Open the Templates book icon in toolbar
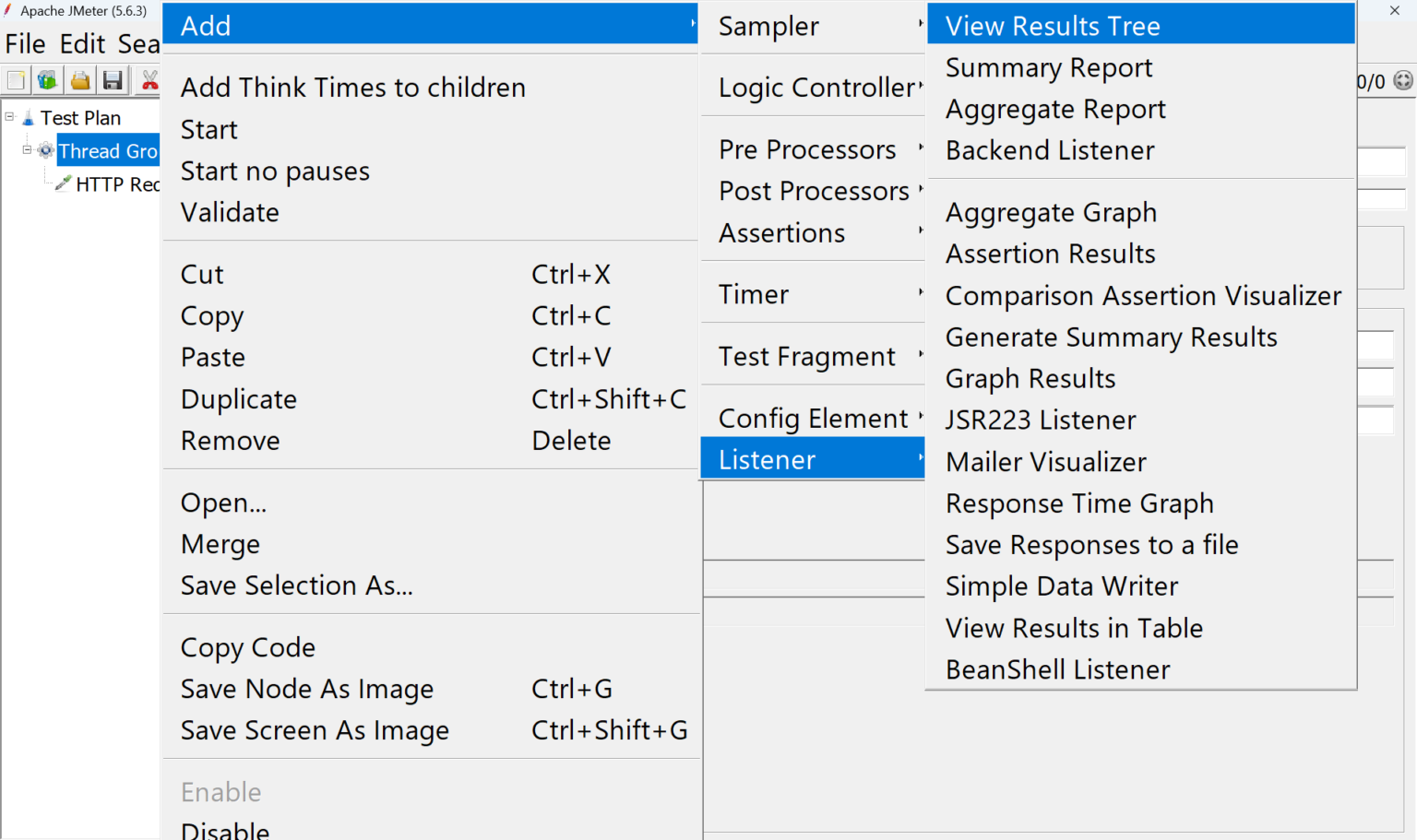 pyautogui.click(x=47, y=80)
